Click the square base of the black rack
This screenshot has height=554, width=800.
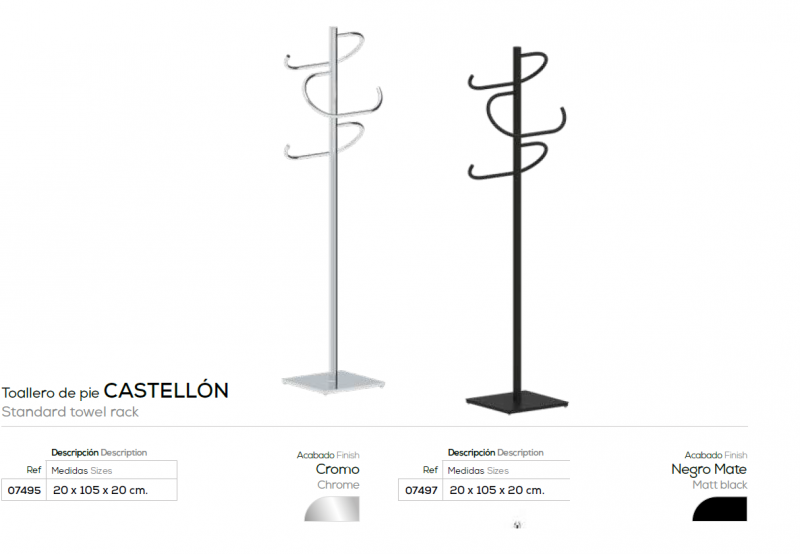coord(517,401)
